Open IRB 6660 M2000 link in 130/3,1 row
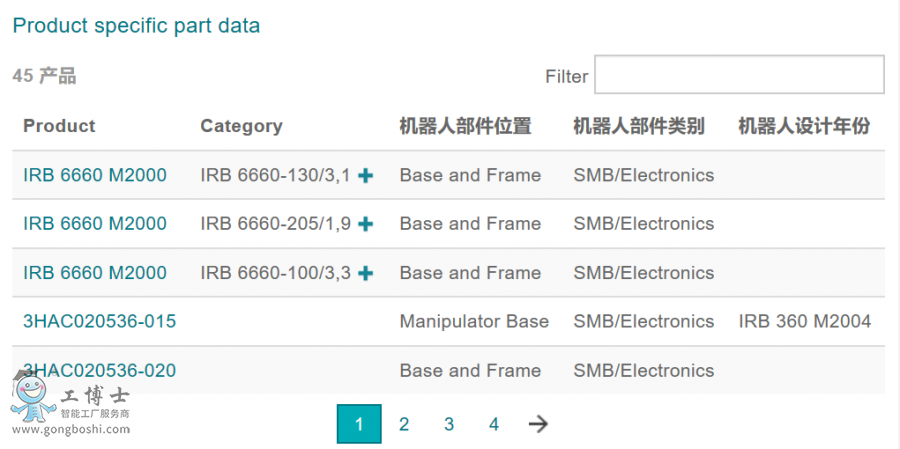Image resolution: width=900 pixels, height=449 pixels. pyautogui.click(x=95, y=175)
